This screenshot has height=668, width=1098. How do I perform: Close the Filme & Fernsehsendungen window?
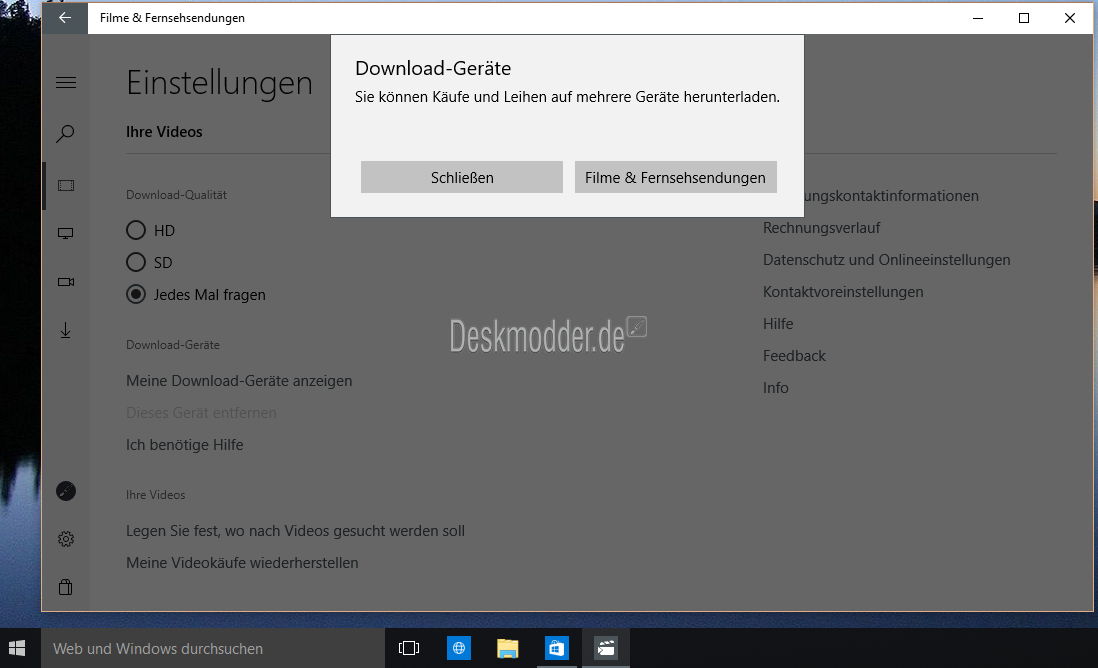click(x=1070, y=18)
